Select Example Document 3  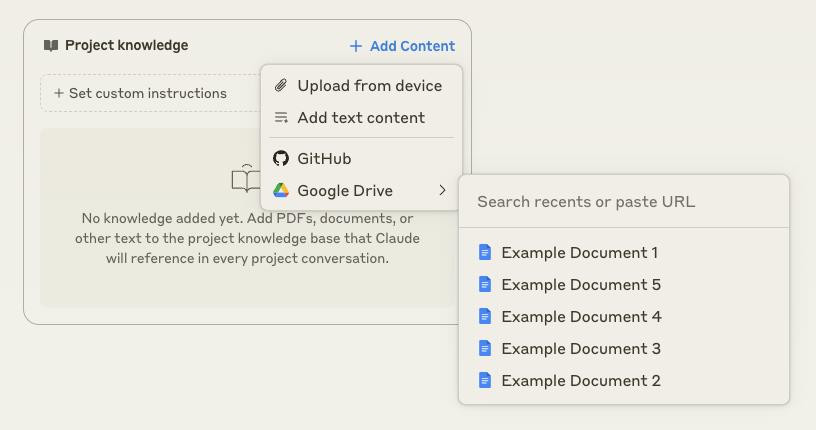pos(623,348)
